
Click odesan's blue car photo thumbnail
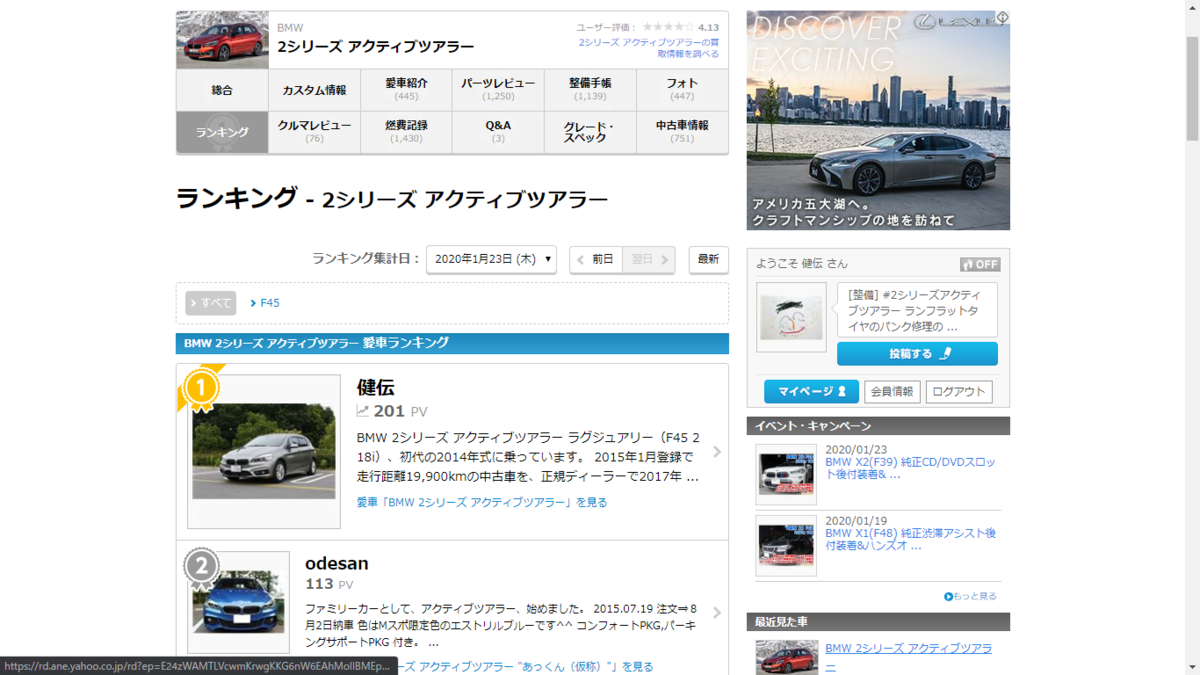coord(238,602)
